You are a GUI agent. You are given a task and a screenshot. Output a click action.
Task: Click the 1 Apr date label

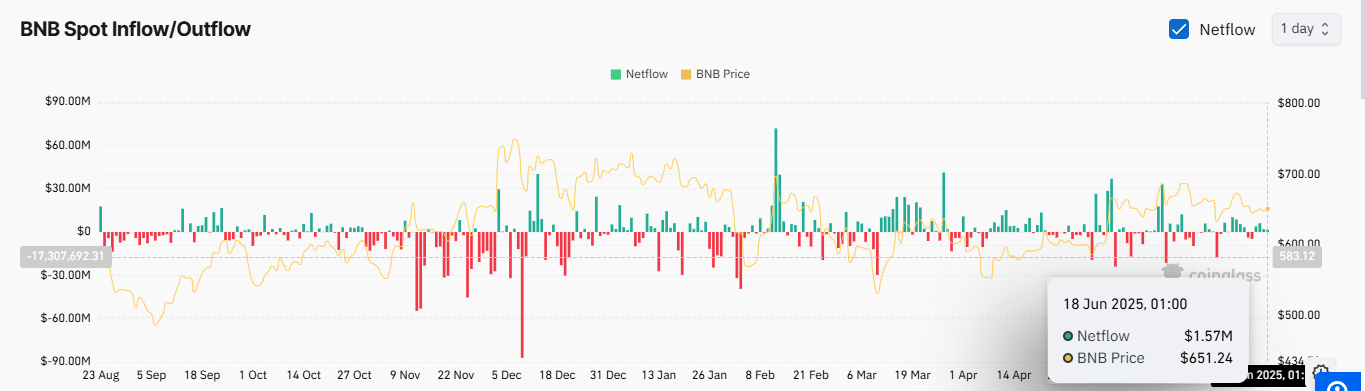click(962, 376)
